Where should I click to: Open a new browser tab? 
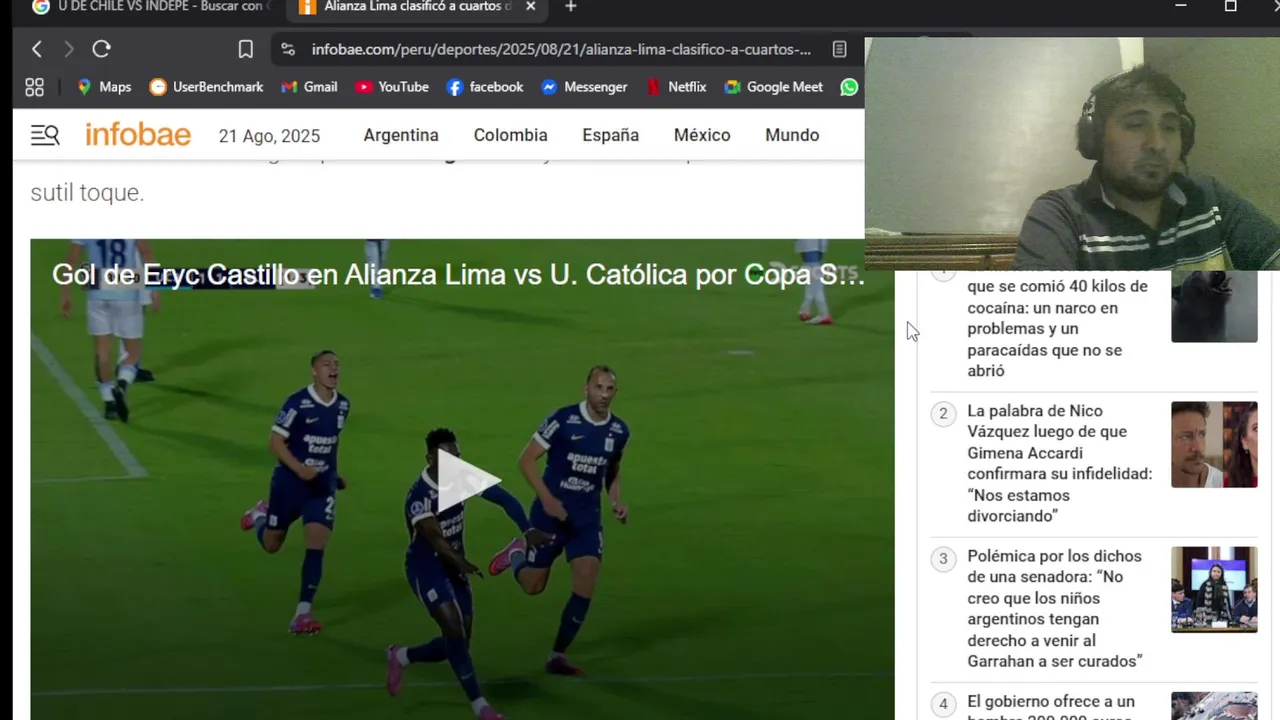[570, 7]
